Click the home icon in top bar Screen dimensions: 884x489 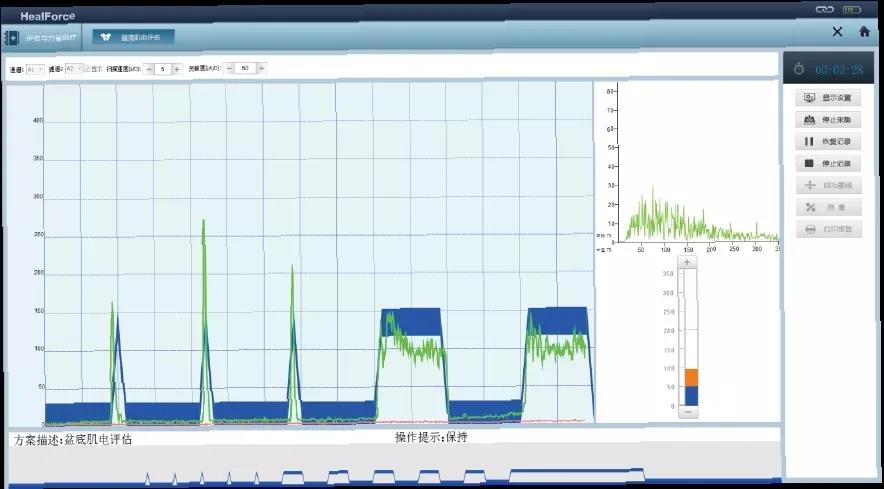click(864, 32)
